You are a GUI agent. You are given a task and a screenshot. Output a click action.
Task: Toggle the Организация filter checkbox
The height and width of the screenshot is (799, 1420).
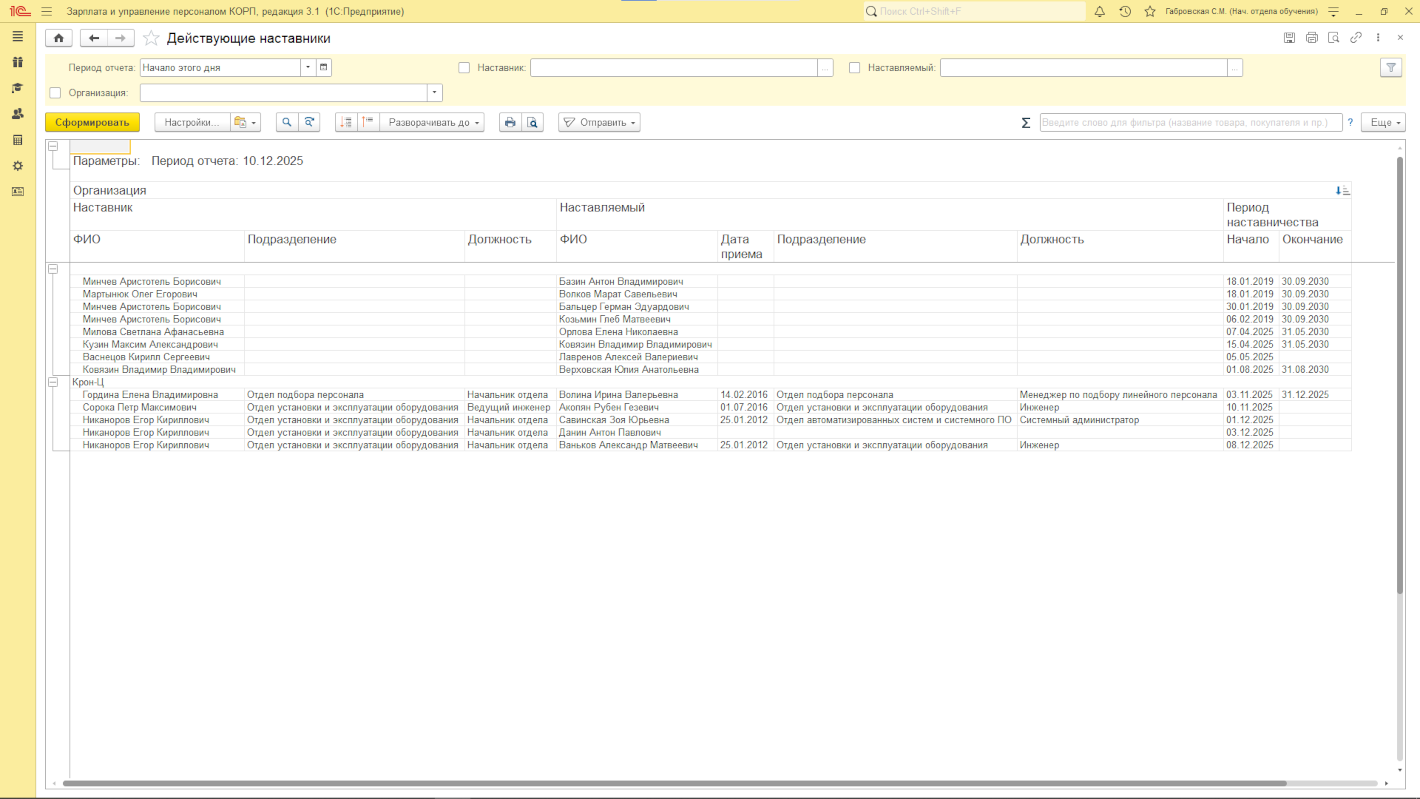(55, 93)
